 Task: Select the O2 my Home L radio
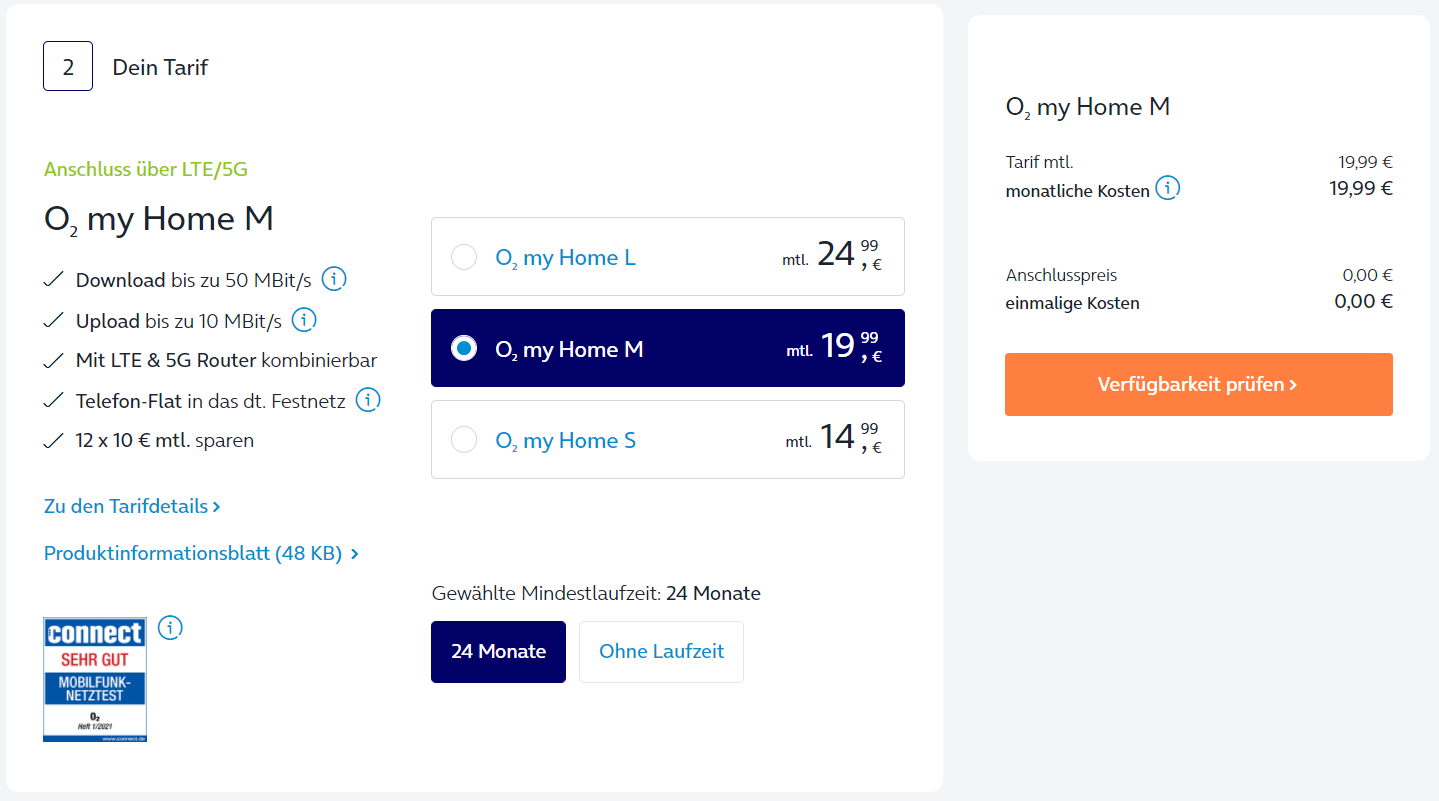pyautogui.click(x=464, y=257)
